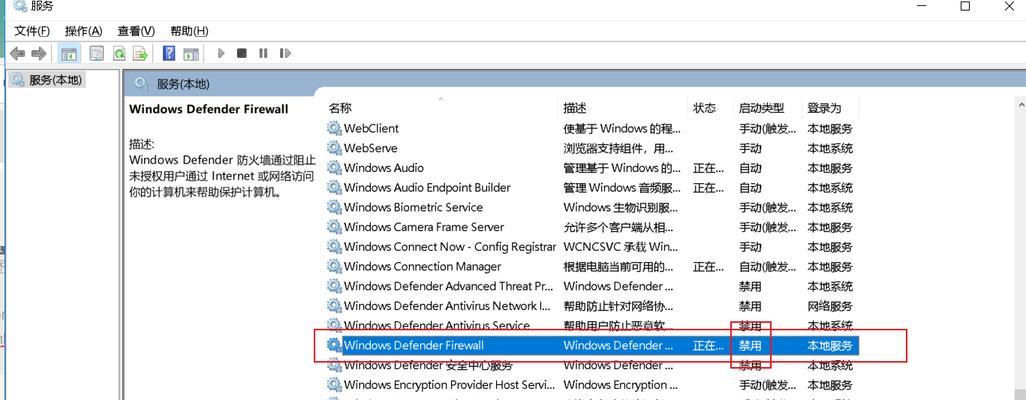
Task: Click 自动 startup type of Windows Audio
Action: [750, 168]
